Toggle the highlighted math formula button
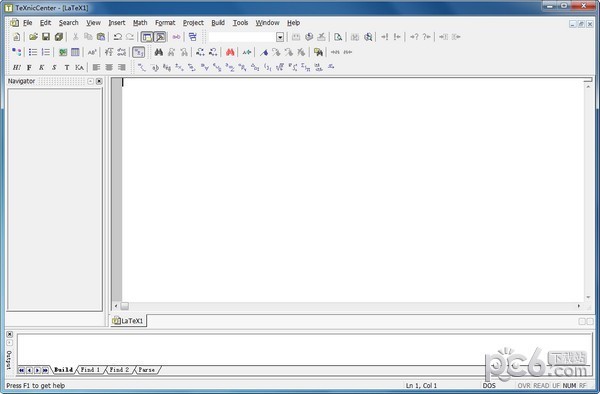This screenshot has width=600, height=394. pos(139,52)
